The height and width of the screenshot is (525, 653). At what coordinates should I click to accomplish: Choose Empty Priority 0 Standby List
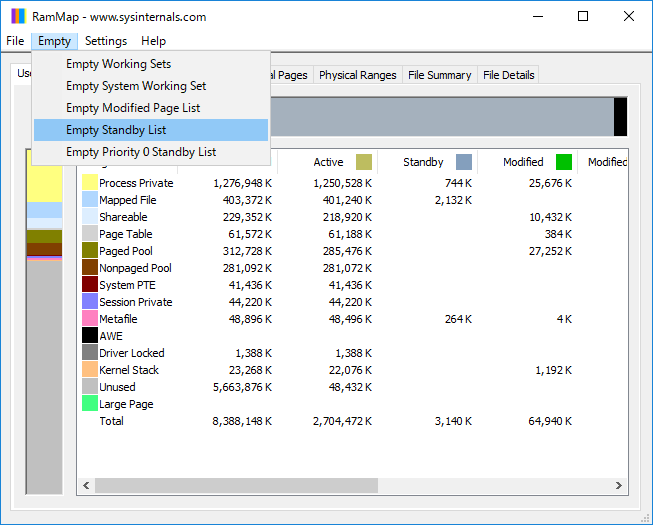151,152
